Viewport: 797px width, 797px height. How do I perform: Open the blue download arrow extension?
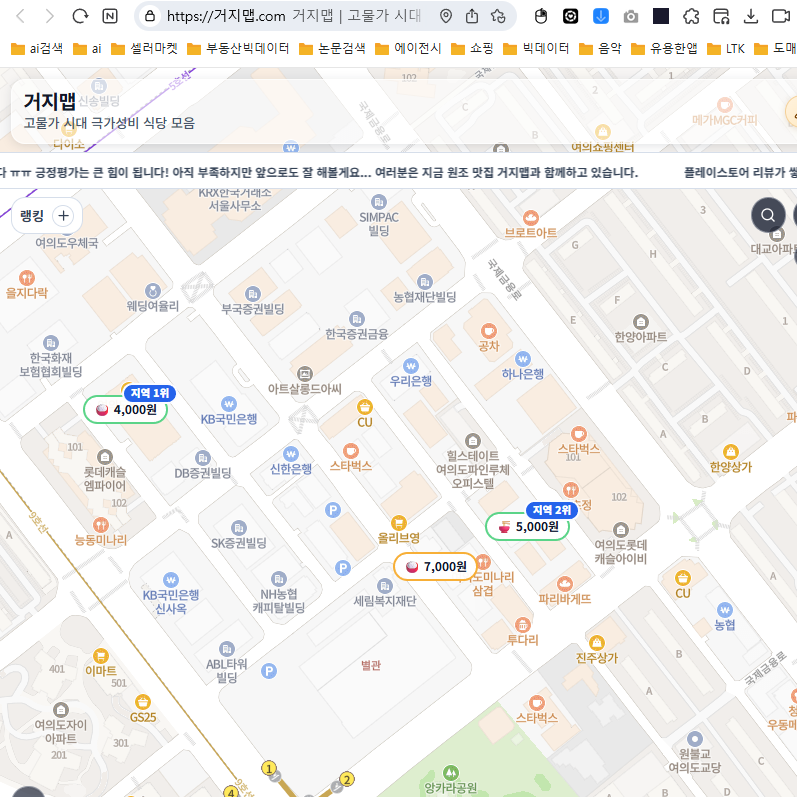(x=601, y=16)
